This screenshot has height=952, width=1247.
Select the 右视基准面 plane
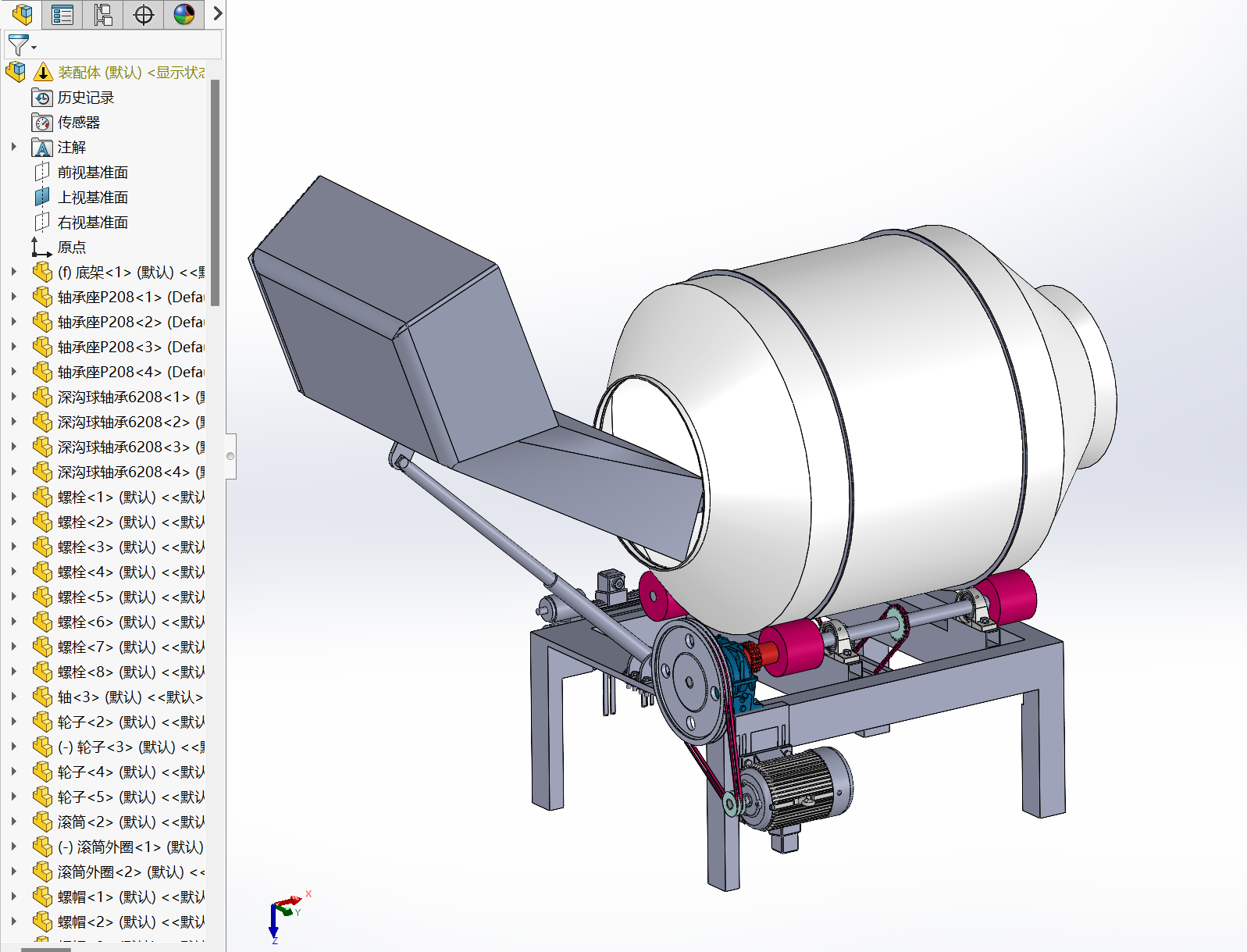[92, 223]
